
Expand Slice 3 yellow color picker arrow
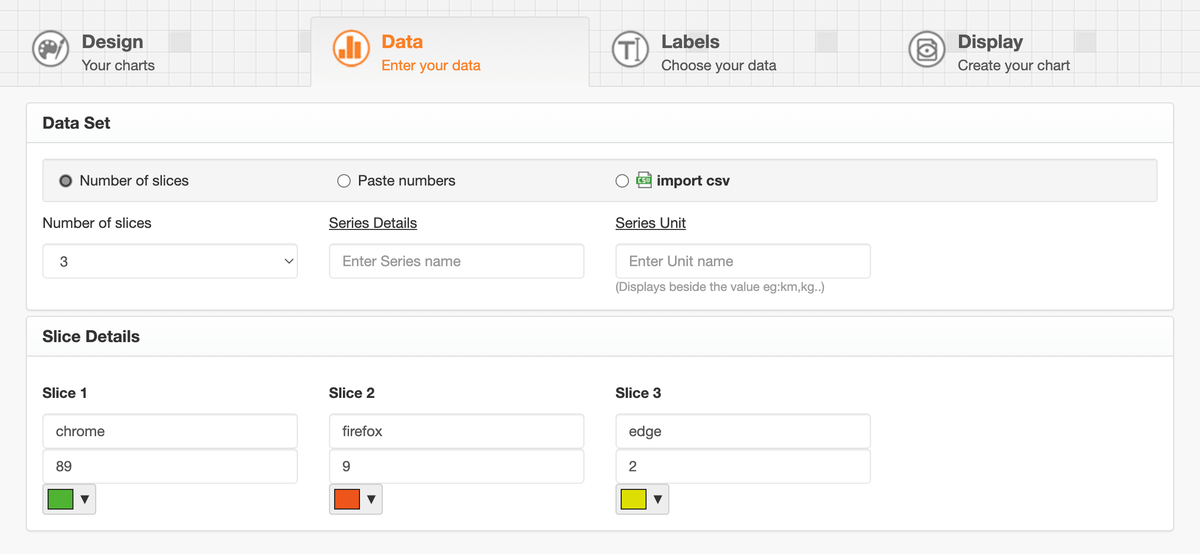[657, 499]
